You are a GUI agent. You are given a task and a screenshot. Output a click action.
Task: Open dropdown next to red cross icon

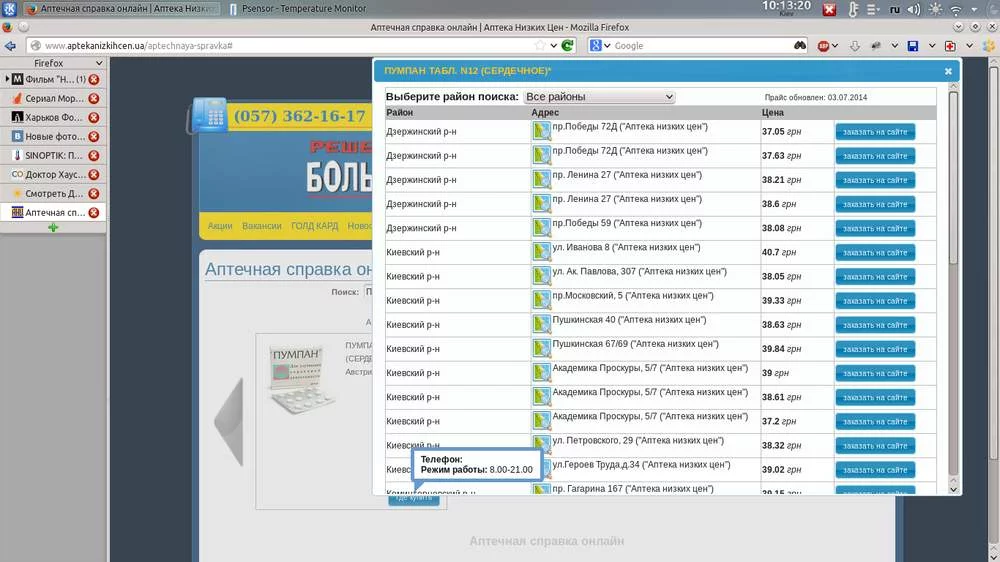coord(969,46)
